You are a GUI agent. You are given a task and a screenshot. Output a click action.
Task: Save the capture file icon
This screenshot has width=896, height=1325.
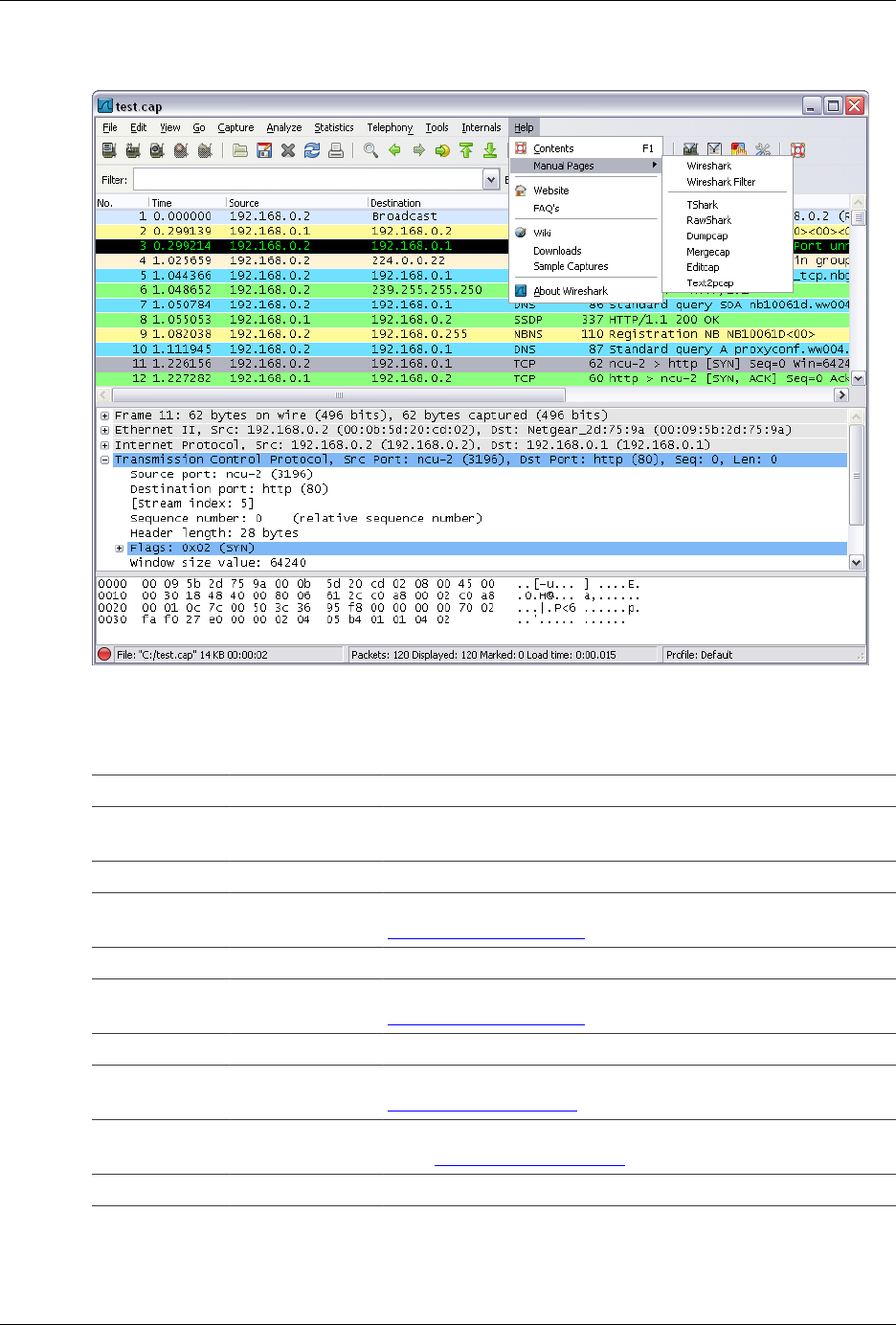point(264,150)
